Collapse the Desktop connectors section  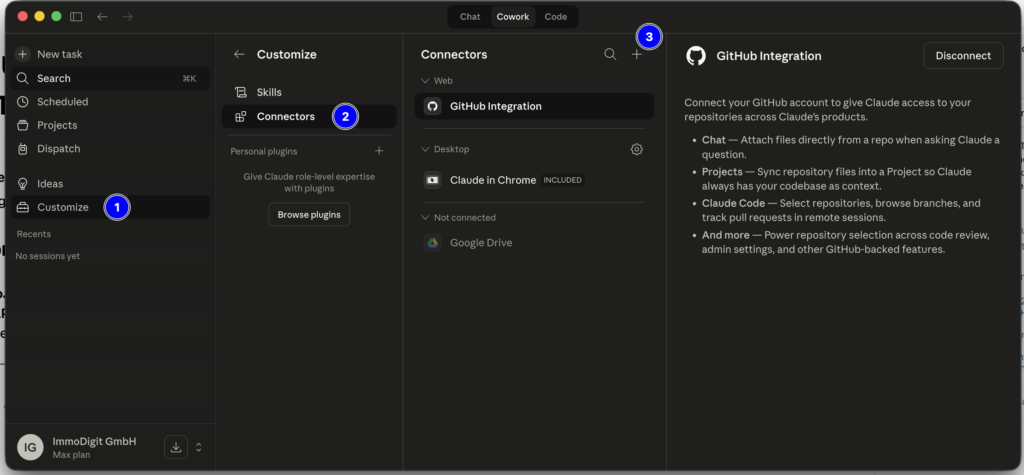click(425, 149)
